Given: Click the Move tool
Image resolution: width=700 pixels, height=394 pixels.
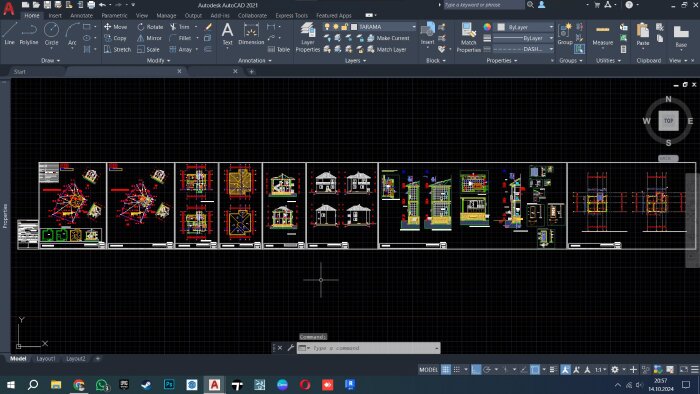Looking at the screenshot, I should 116,27.
